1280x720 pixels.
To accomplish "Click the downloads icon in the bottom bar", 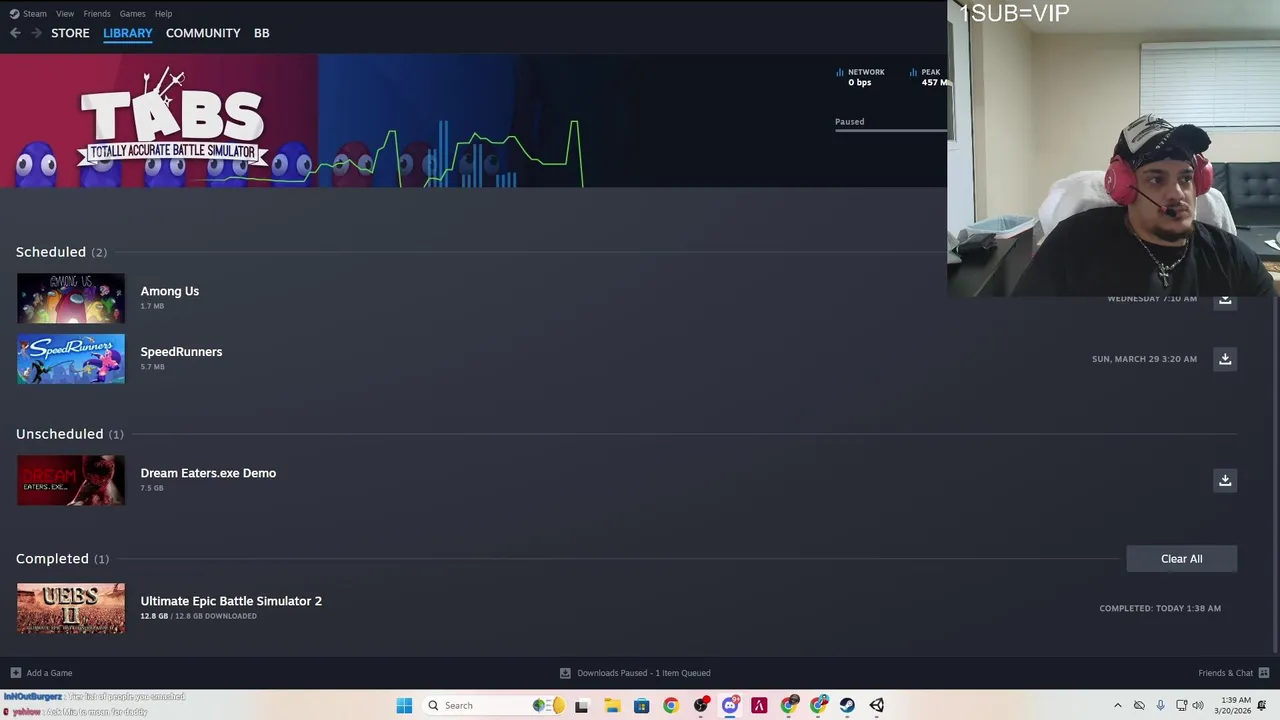I will pyautogui.click(x=565, y=673).
